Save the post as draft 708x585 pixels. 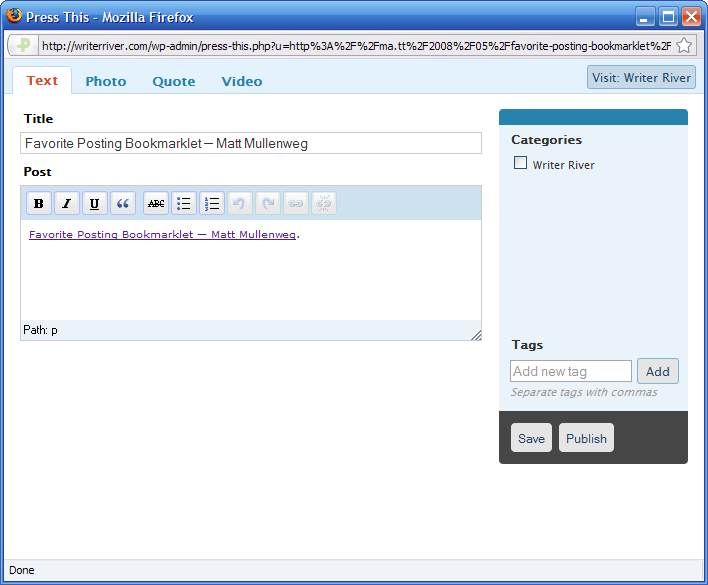pos(531,438)
